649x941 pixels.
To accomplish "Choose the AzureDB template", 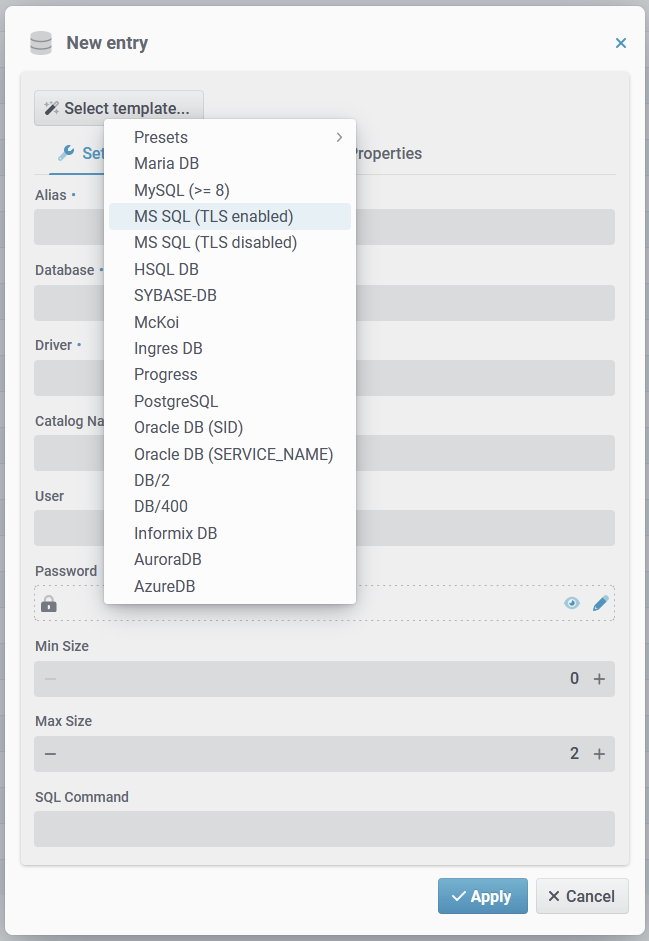I will click(230, 586).
